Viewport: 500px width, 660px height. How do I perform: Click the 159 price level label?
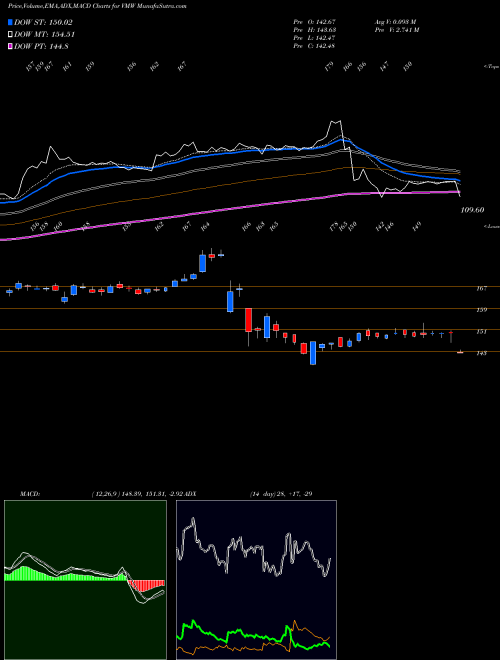481,310
